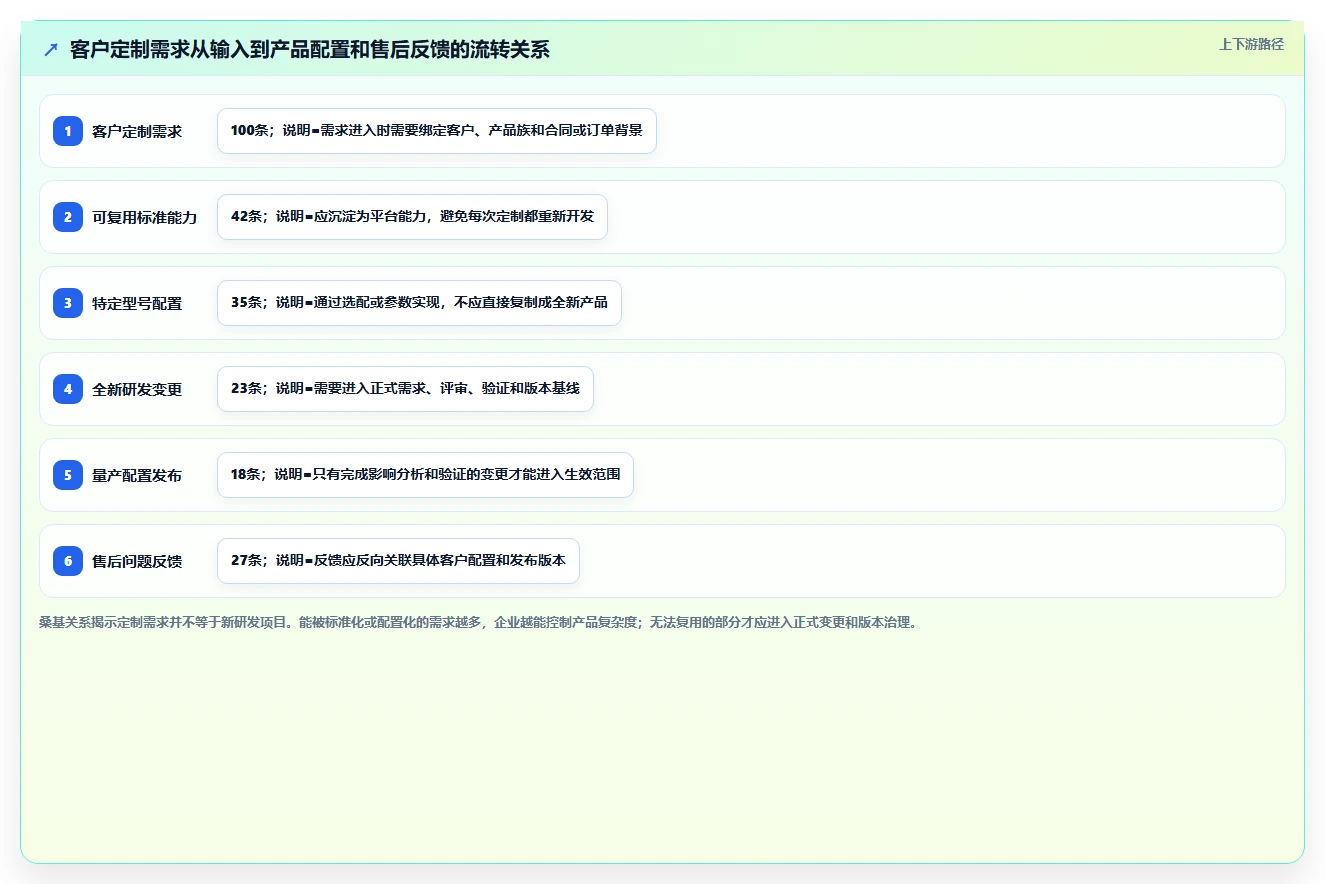The width and height of the screenshot is (1325, 884).
Task: Select step badge number 2
Action: [x=68, y=216]
